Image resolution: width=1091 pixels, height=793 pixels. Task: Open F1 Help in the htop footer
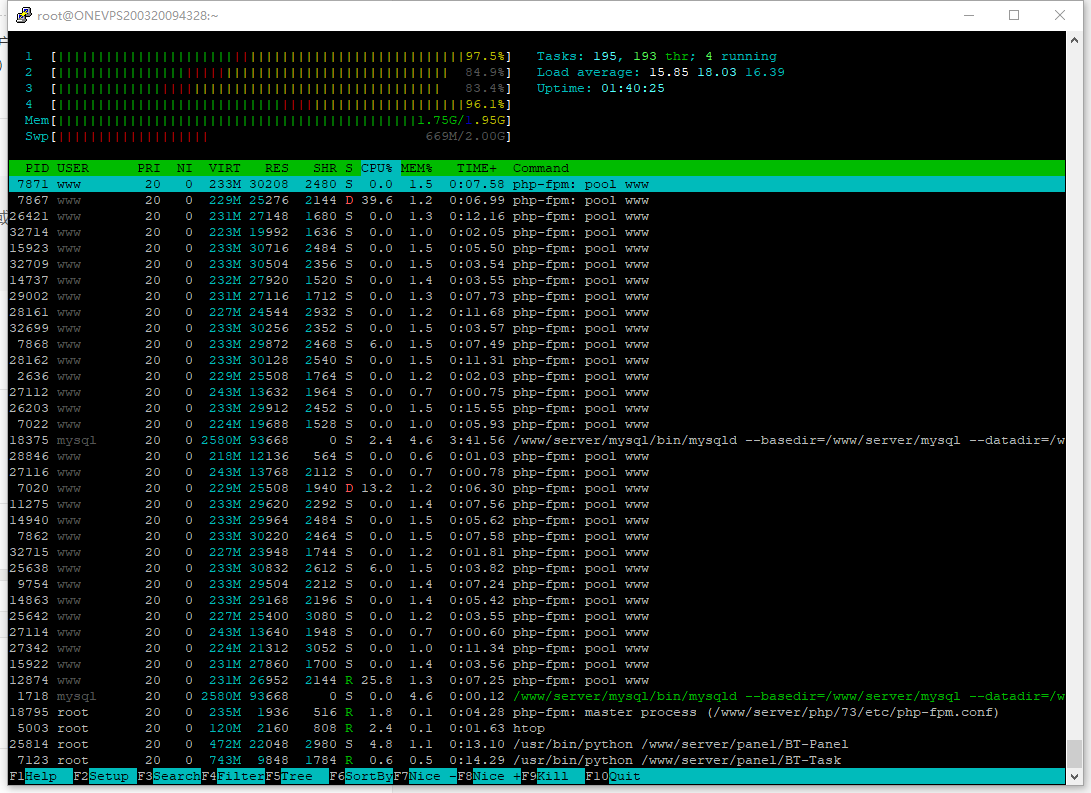[40, 776]
